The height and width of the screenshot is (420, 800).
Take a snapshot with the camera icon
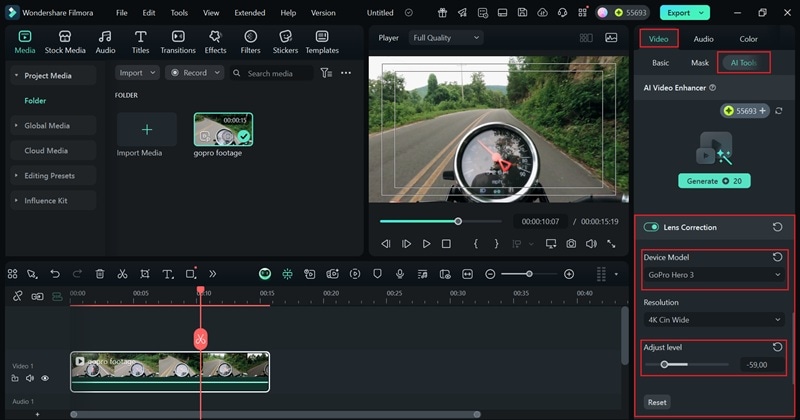[x=571, y=244]
